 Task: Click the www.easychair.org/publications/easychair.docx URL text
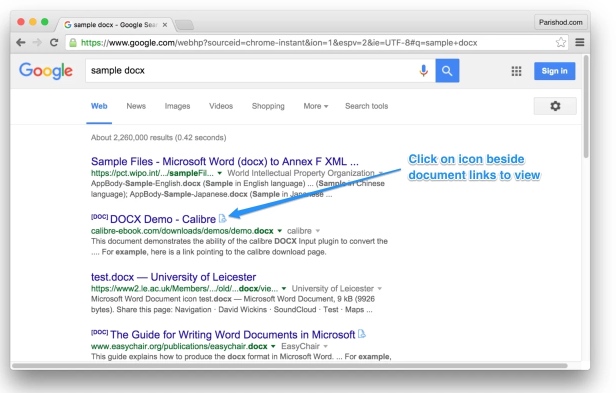(x=179, y=346)
